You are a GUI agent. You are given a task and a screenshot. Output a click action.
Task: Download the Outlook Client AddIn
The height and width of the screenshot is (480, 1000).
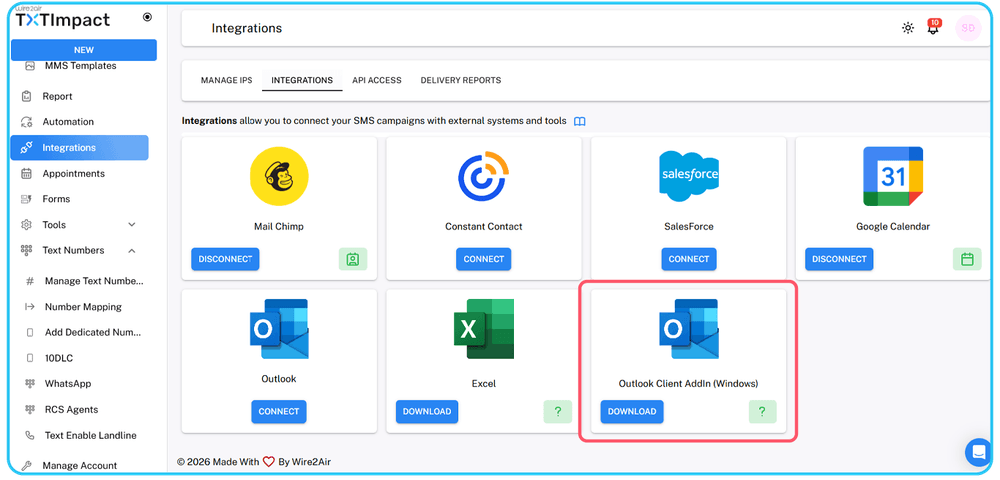[x=632, y=411]
